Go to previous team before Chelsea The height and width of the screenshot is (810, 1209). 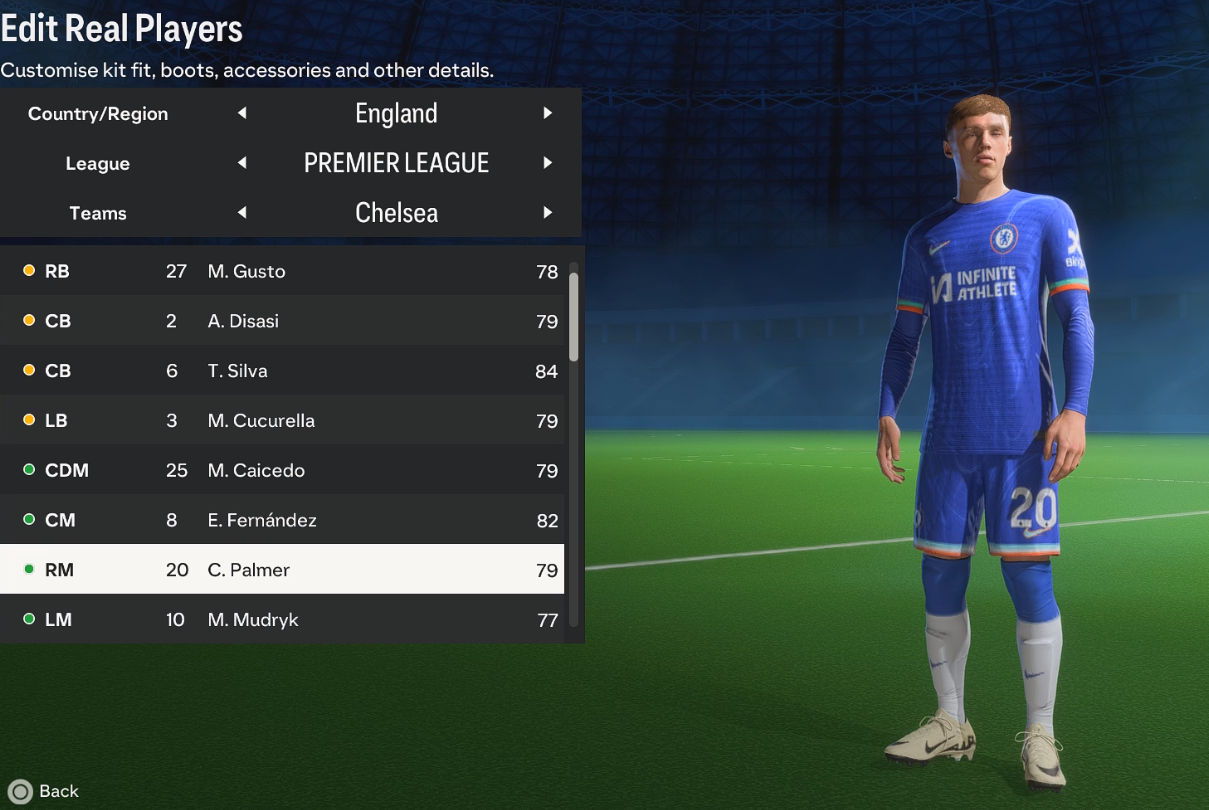click(242, 212)
